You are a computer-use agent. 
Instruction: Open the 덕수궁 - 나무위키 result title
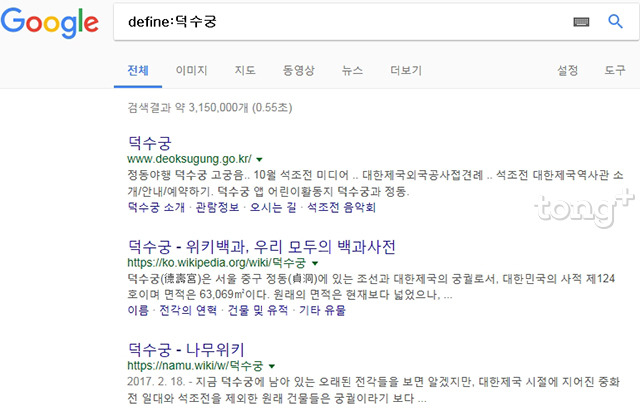pos(186,350)
